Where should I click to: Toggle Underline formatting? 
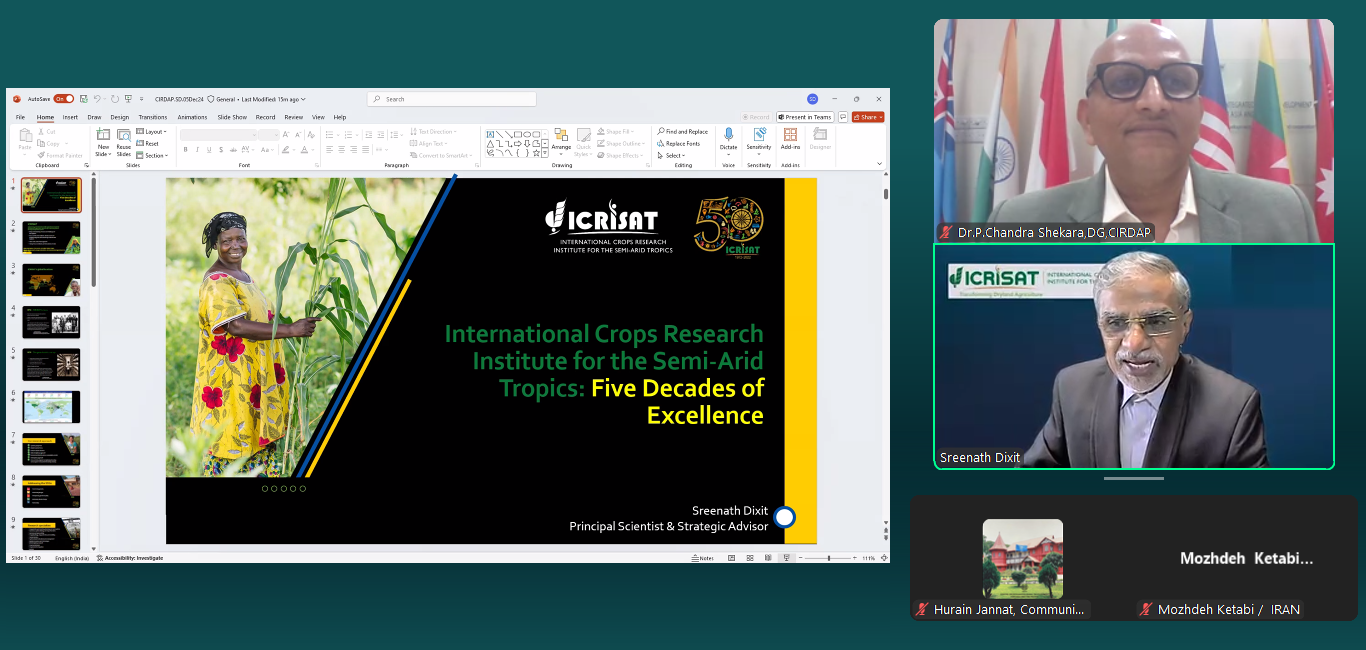[x=209, y=150]
